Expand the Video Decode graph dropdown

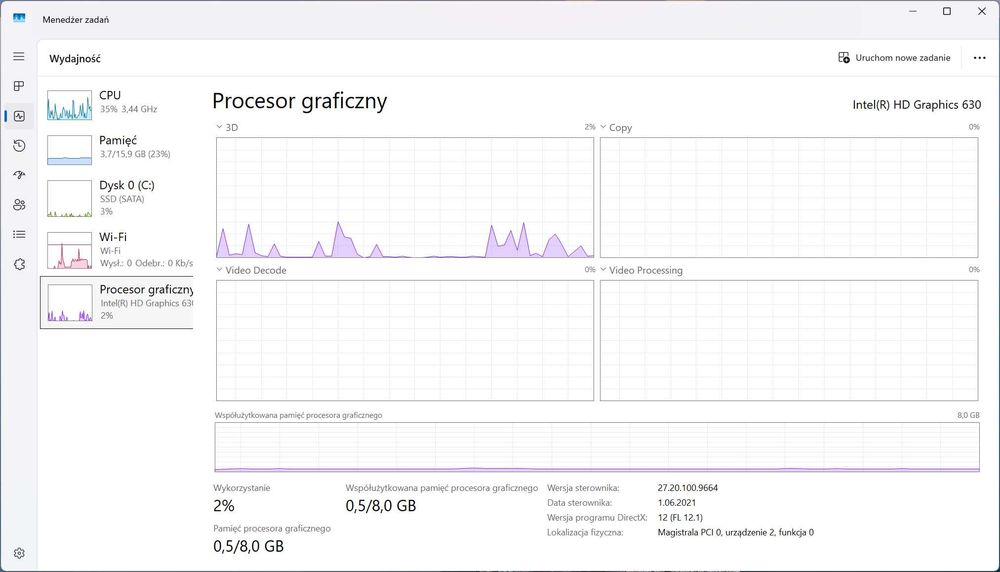point(220,270)
